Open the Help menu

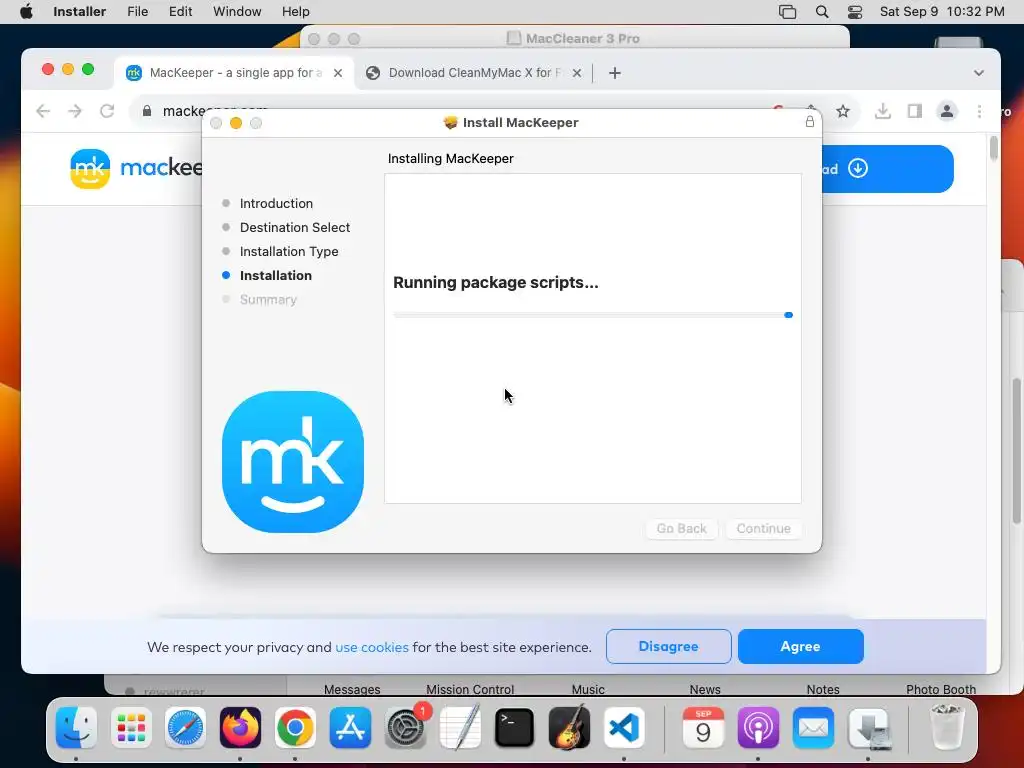point(296,12)
